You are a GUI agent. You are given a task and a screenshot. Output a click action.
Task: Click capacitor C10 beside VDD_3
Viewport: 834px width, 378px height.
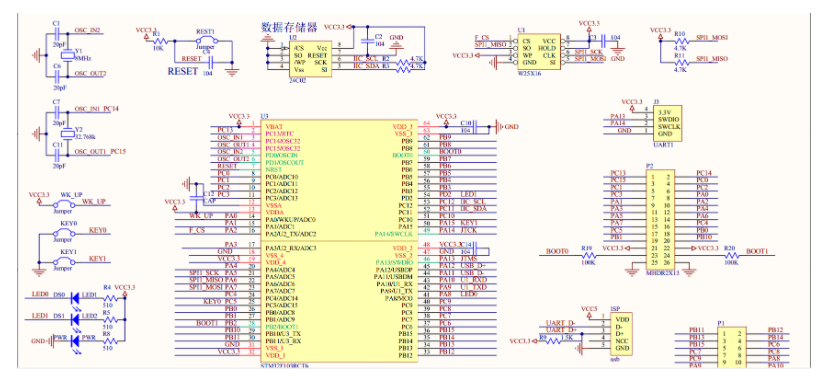[474, 127]
